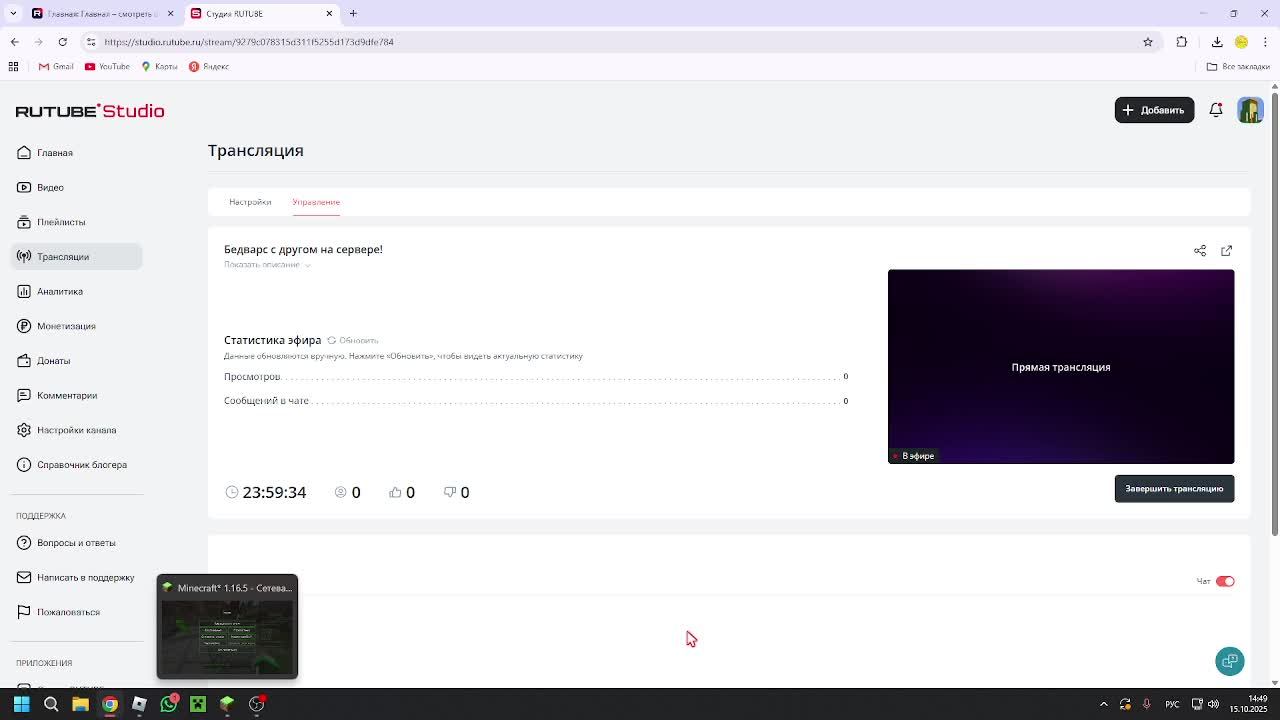Expand the stream description with Показать описание
This screenshot has width=1280, height=720.
267,265
